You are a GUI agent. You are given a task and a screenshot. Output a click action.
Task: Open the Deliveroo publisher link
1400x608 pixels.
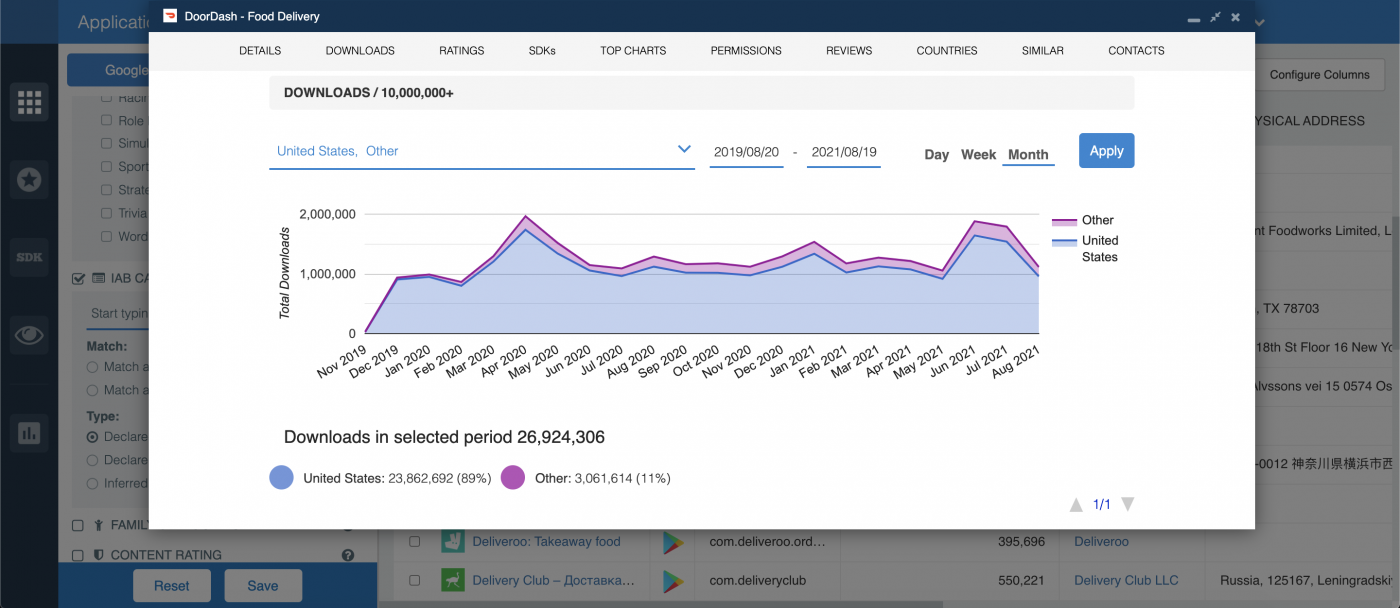coord(1101,542)
